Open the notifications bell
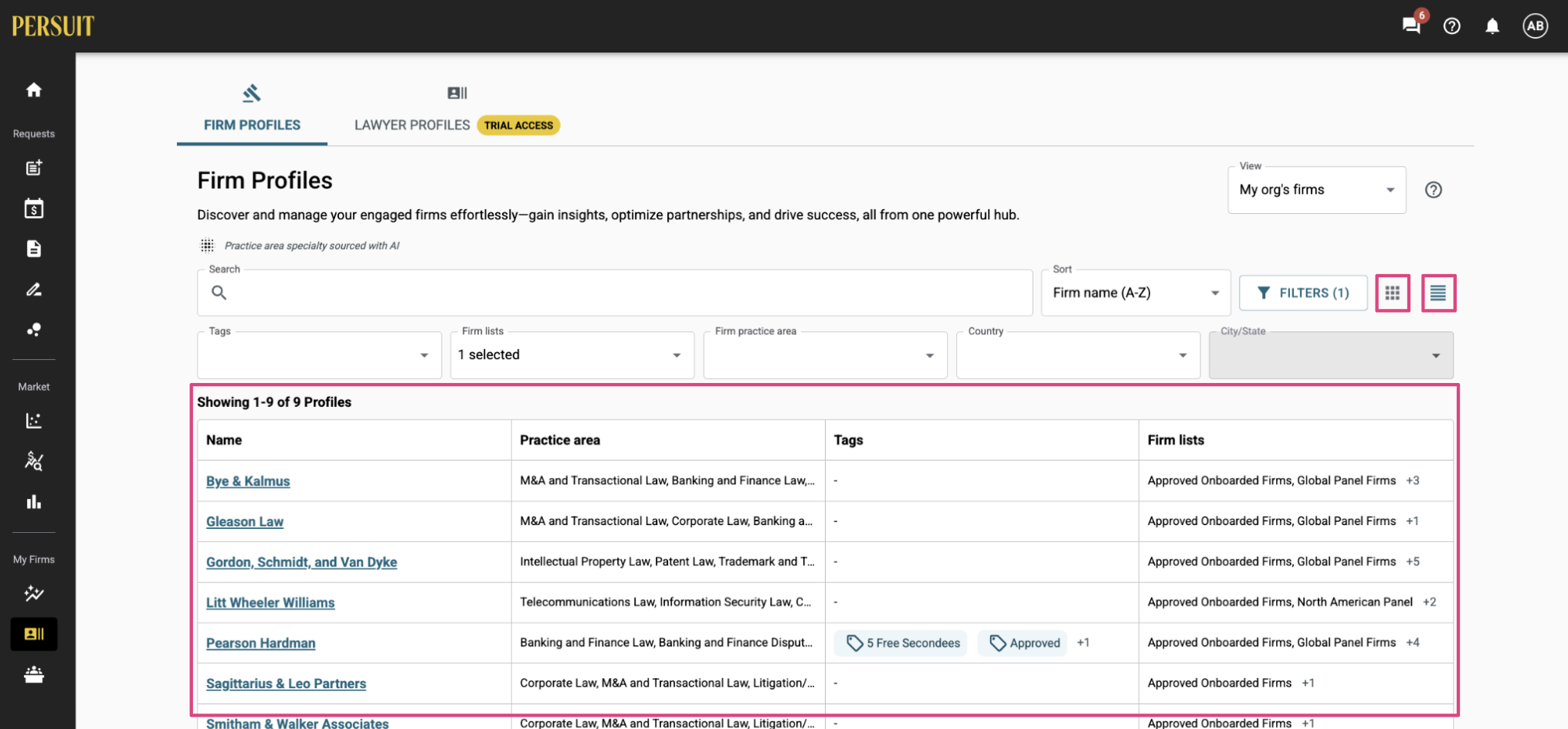The width and height of the screenshot is (1568, 729). click(x=1492, y=26)
